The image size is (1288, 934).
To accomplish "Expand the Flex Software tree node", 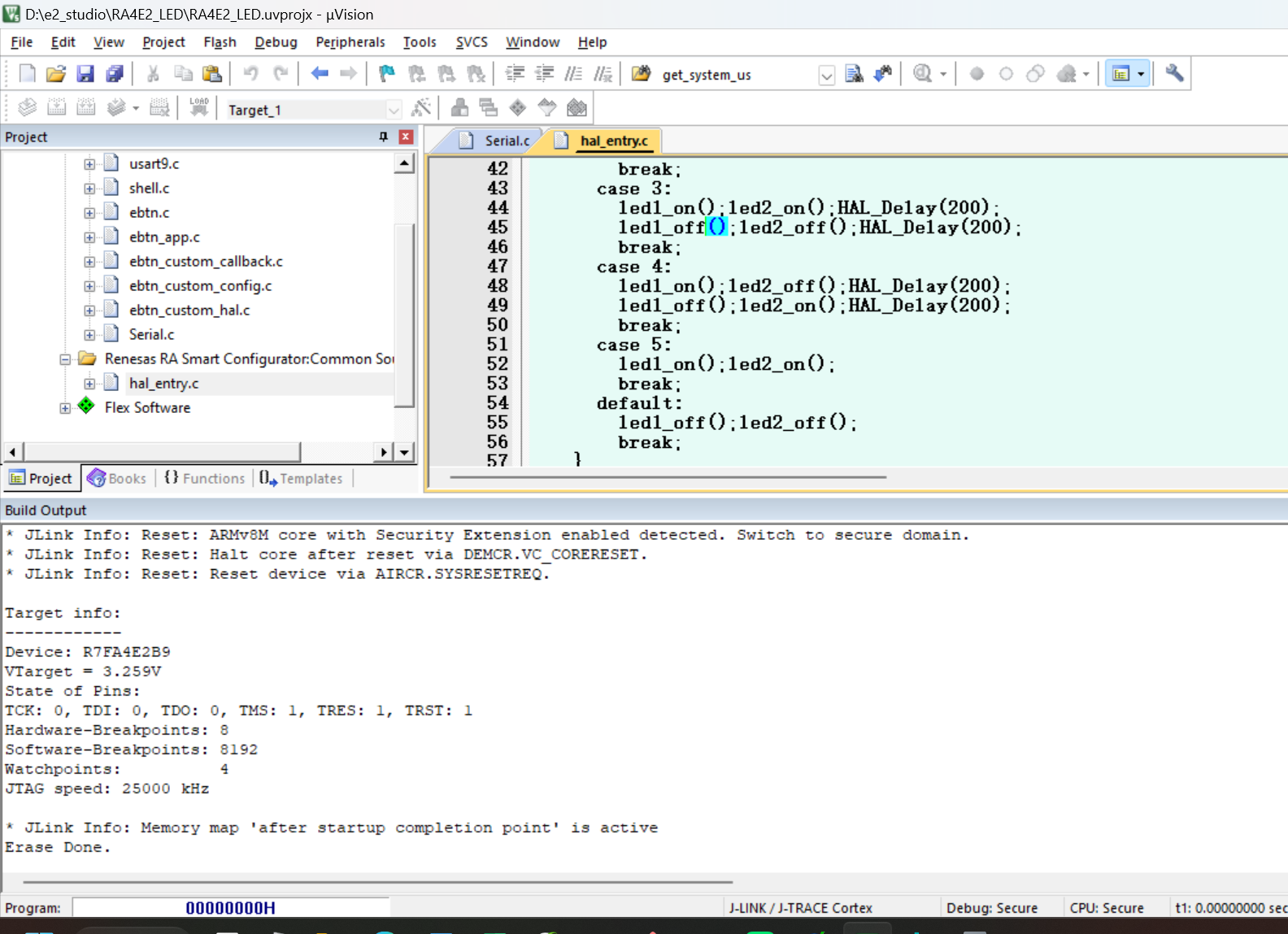I will click(x=65, y=408).
